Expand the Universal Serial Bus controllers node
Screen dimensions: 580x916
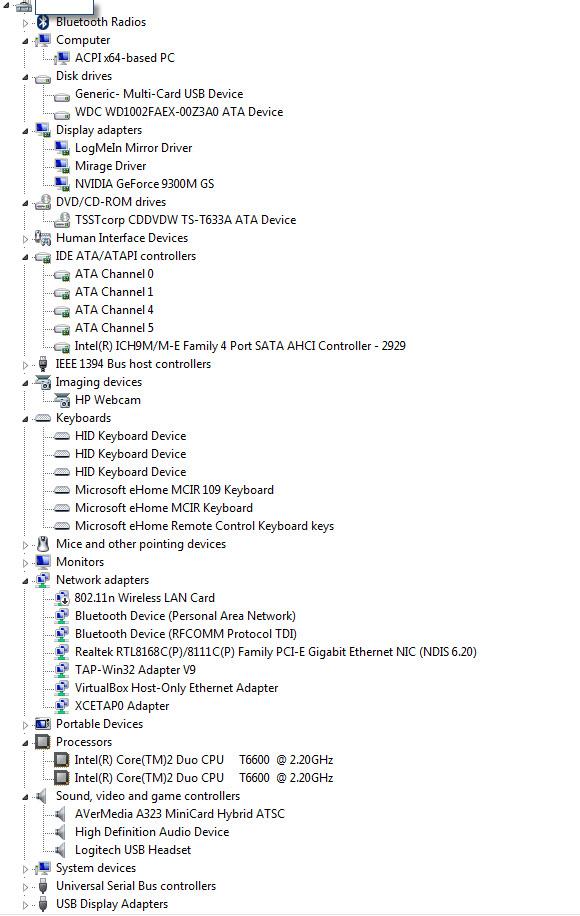(25, 887)
